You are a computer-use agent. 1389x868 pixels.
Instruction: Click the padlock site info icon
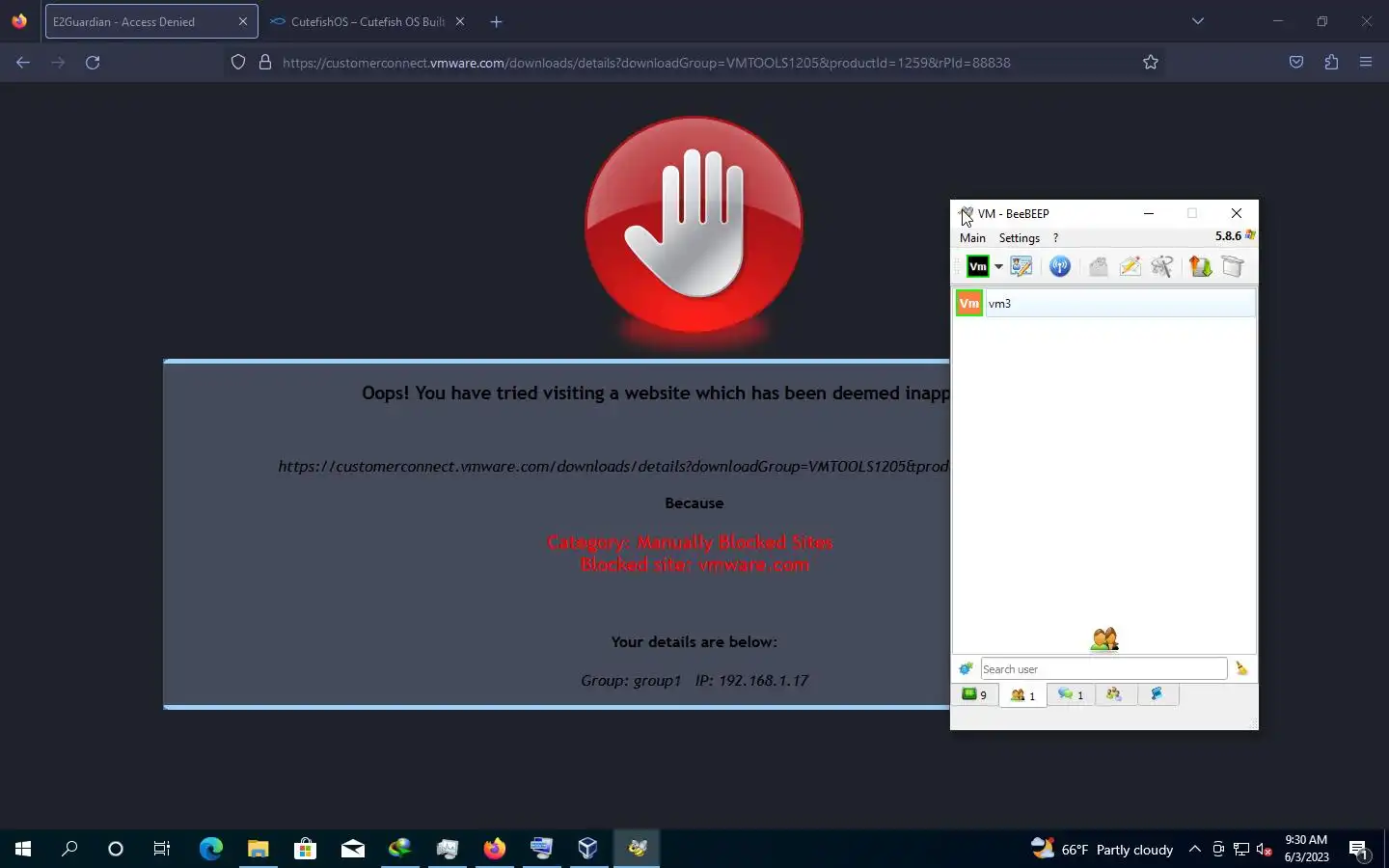tap(265, 62)
